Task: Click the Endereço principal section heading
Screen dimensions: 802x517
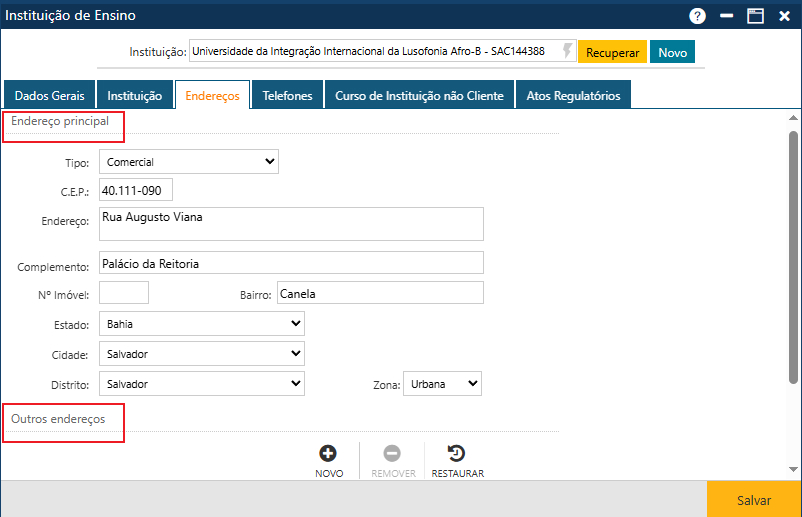Action: point(60,121)
